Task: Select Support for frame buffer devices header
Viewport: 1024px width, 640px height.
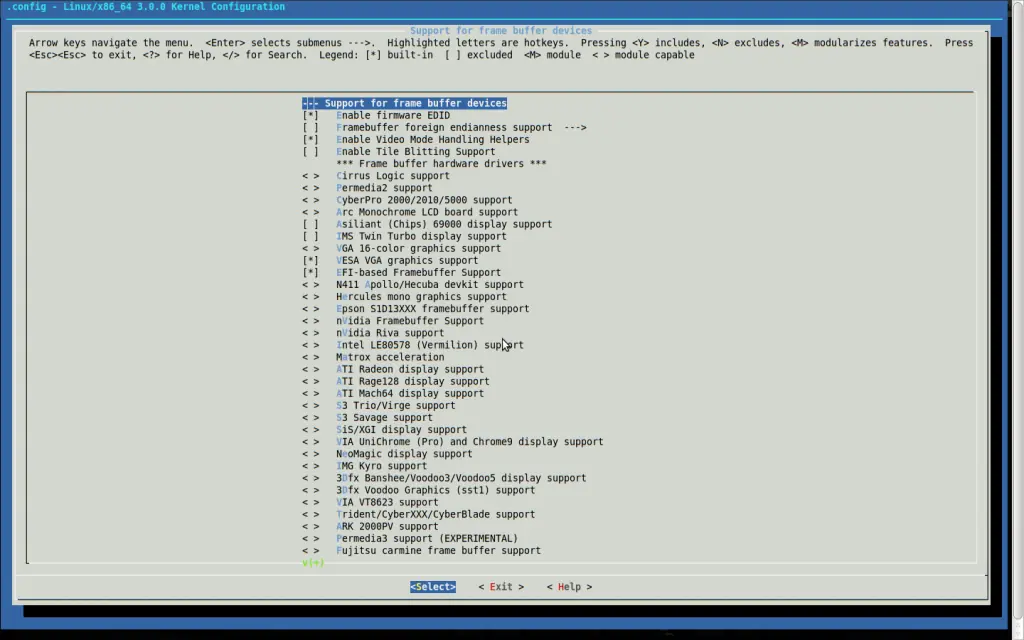Action: pyautogui.click(x=404, y=103)
